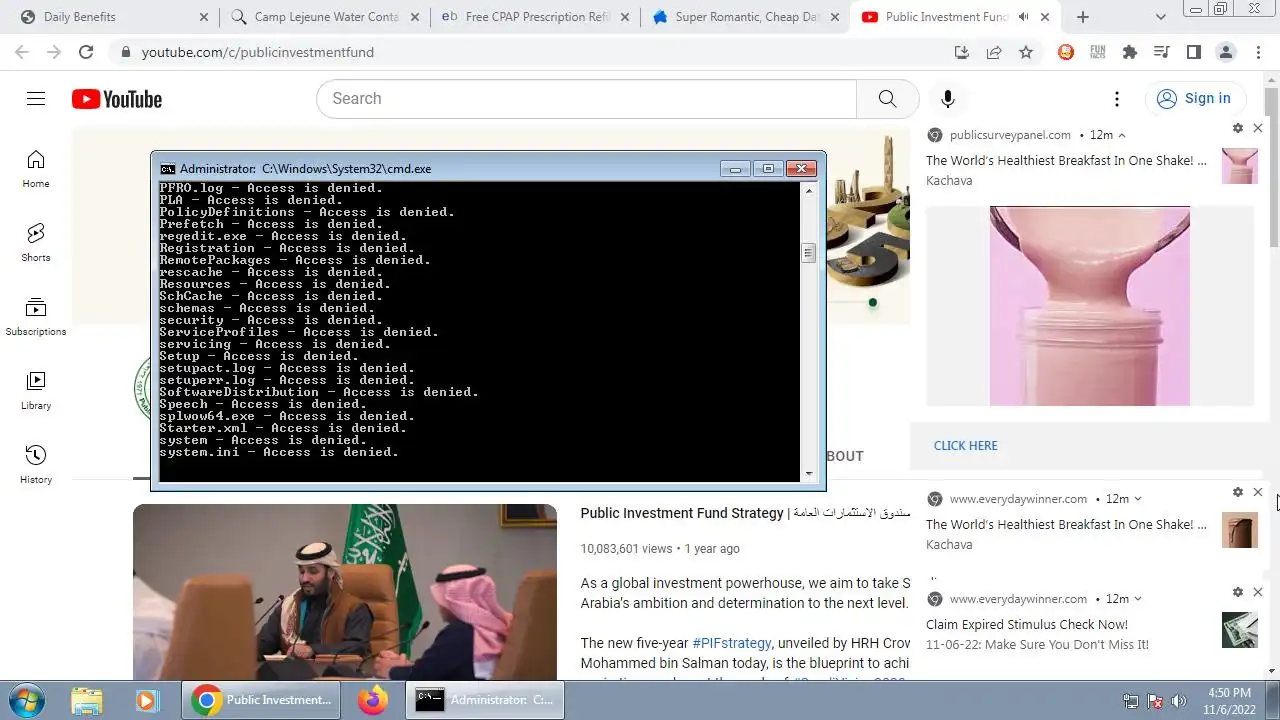1280x720 pixels.
Task: Click the Chrome taskbar button for Public Investment
Action: pos(261,700)
